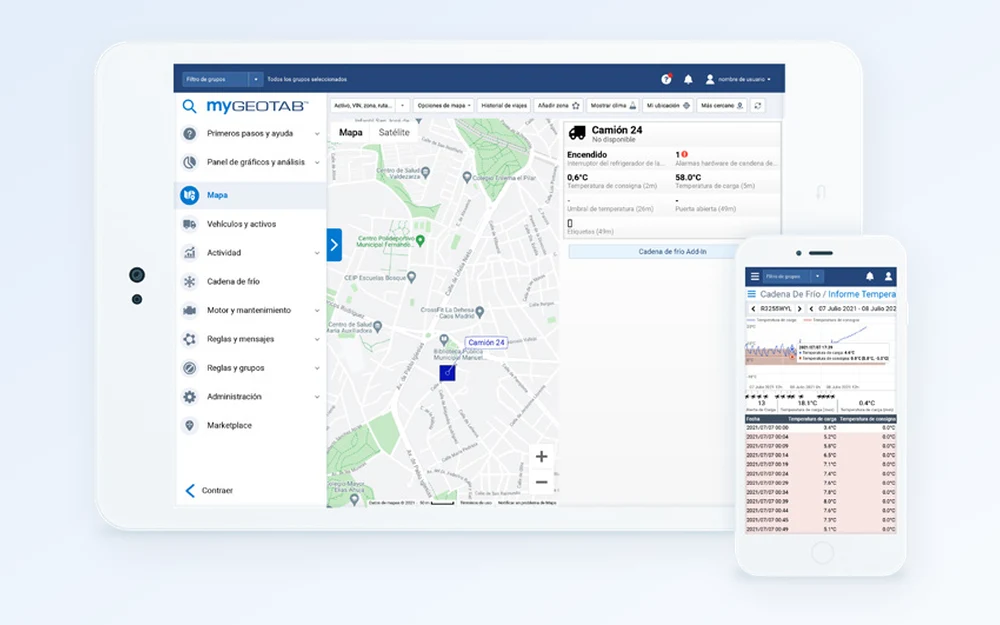
Task: Open the hamburger menu in the phone header
Action: click(754, 276)
